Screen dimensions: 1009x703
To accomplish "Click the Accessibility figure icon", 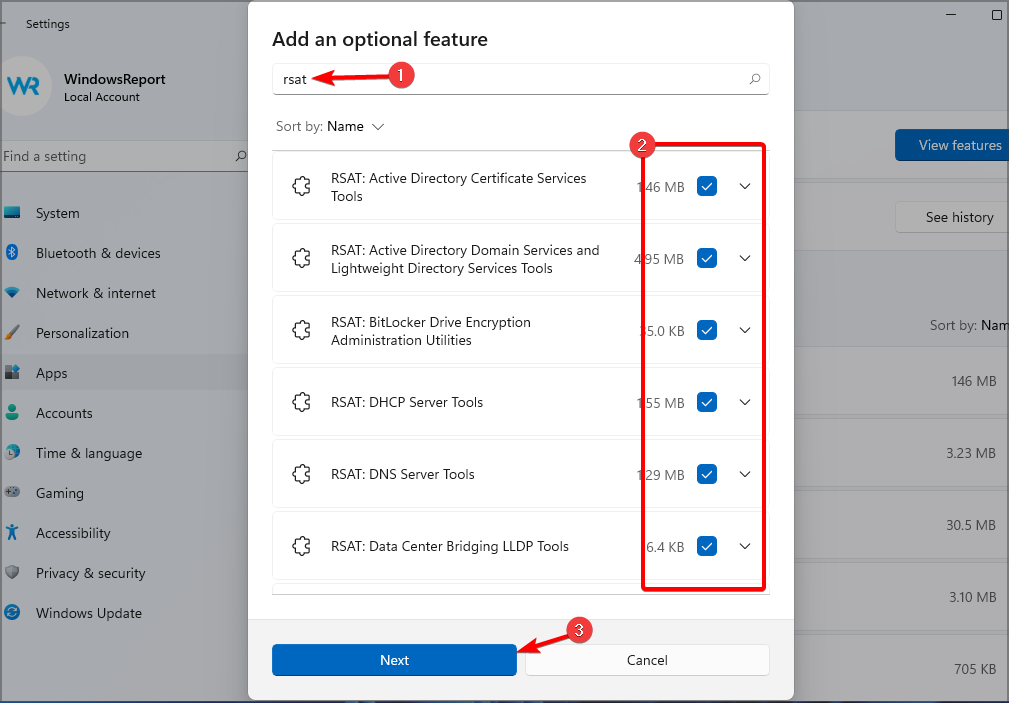I will 12,533.
